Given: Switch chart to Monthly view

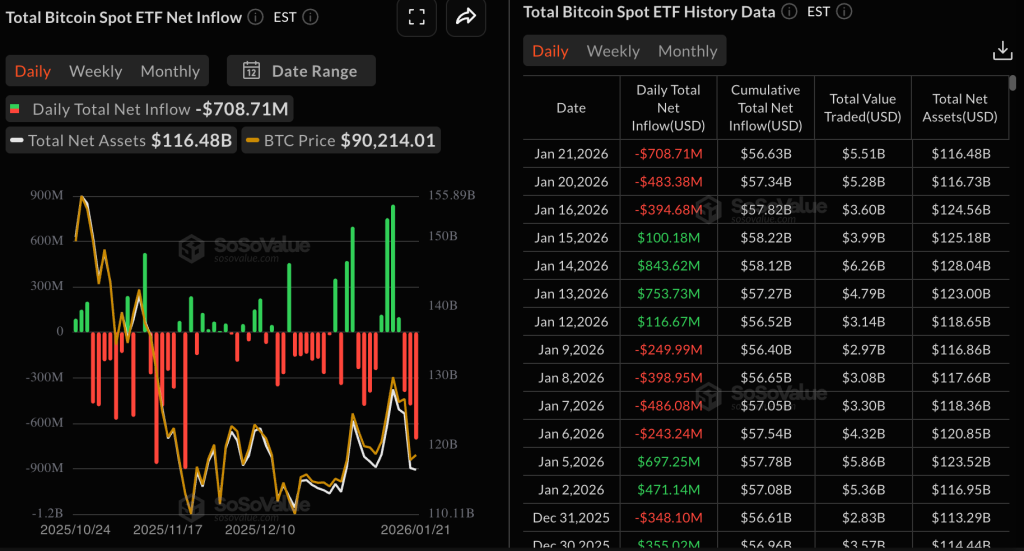Looking at the screenshot, I should tap(170, 71).
